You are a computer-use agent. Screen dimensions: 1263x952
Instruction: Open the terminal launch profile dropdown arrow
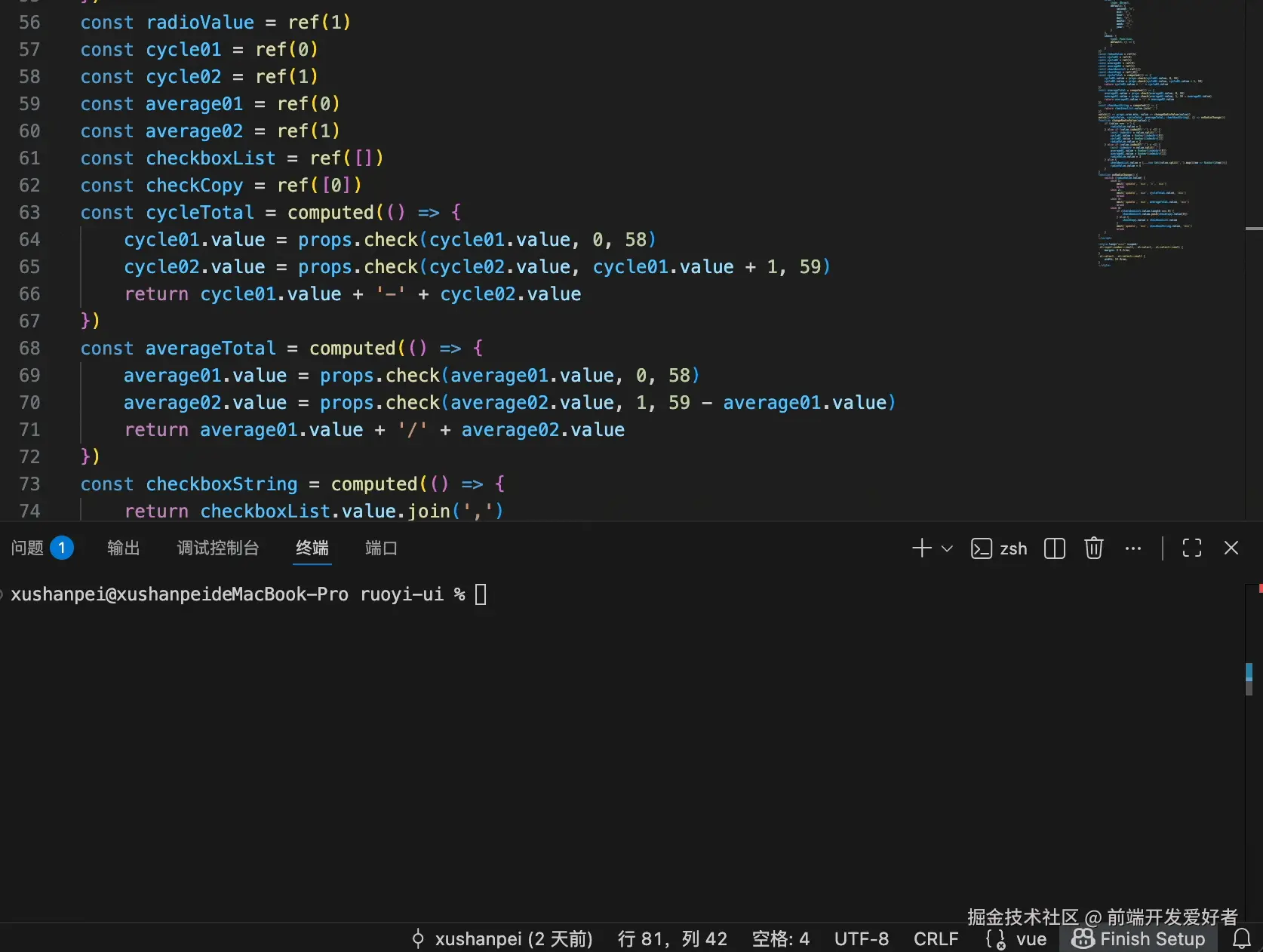coord(947,548)
